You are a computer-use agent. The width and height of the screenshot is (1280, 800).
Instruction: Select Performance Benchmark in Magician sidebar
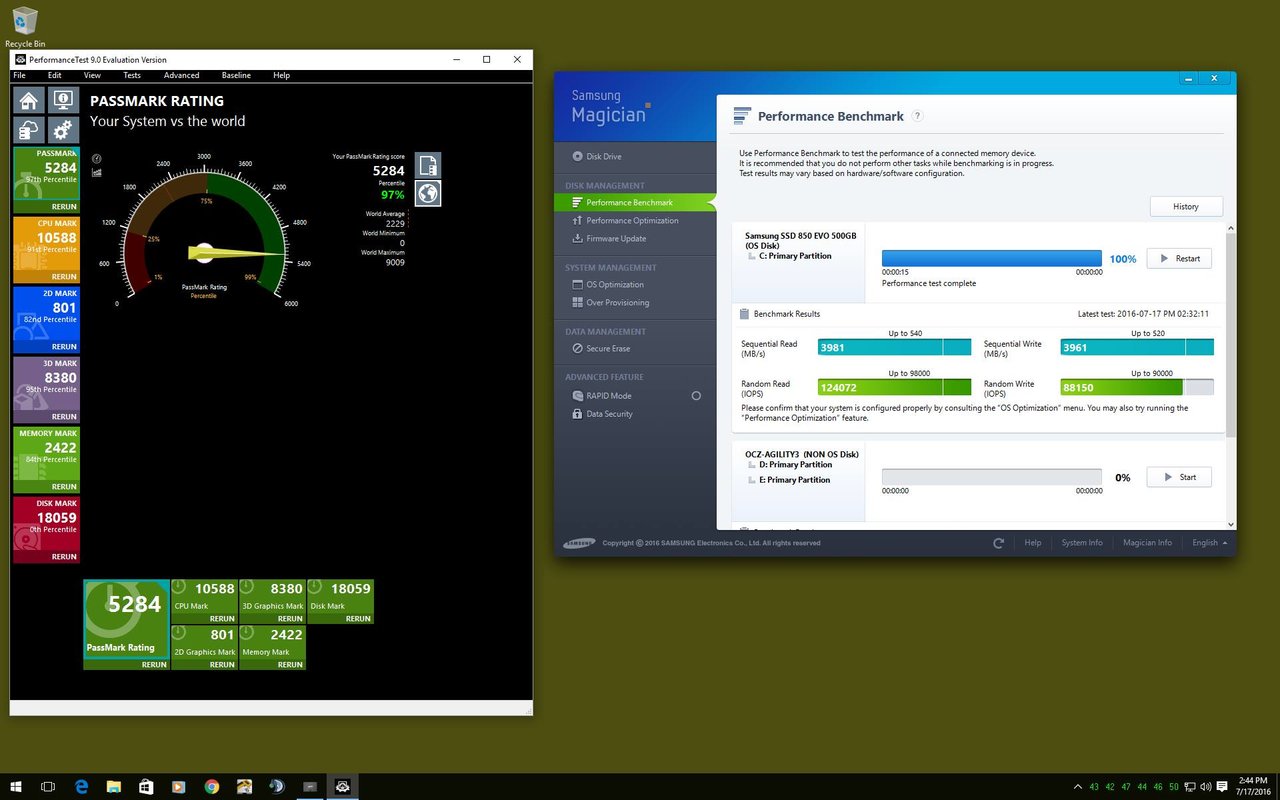point(635,203)
